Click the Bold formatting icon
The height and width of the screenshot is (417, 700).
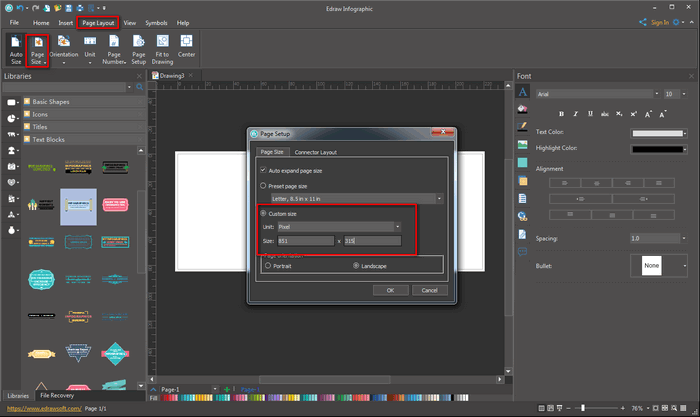(x=562, y=114)
